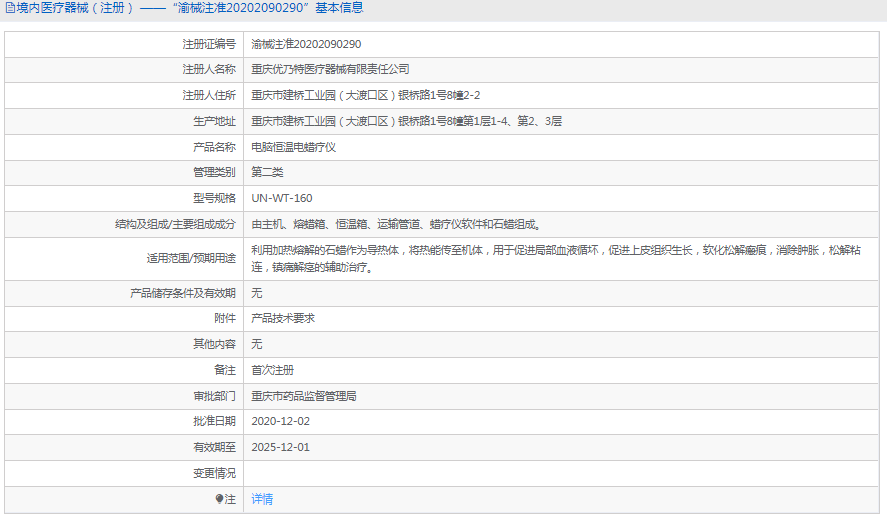Click the 无 value in 其他内容 row
Screen dimensions: 887x521
point(257,344)
